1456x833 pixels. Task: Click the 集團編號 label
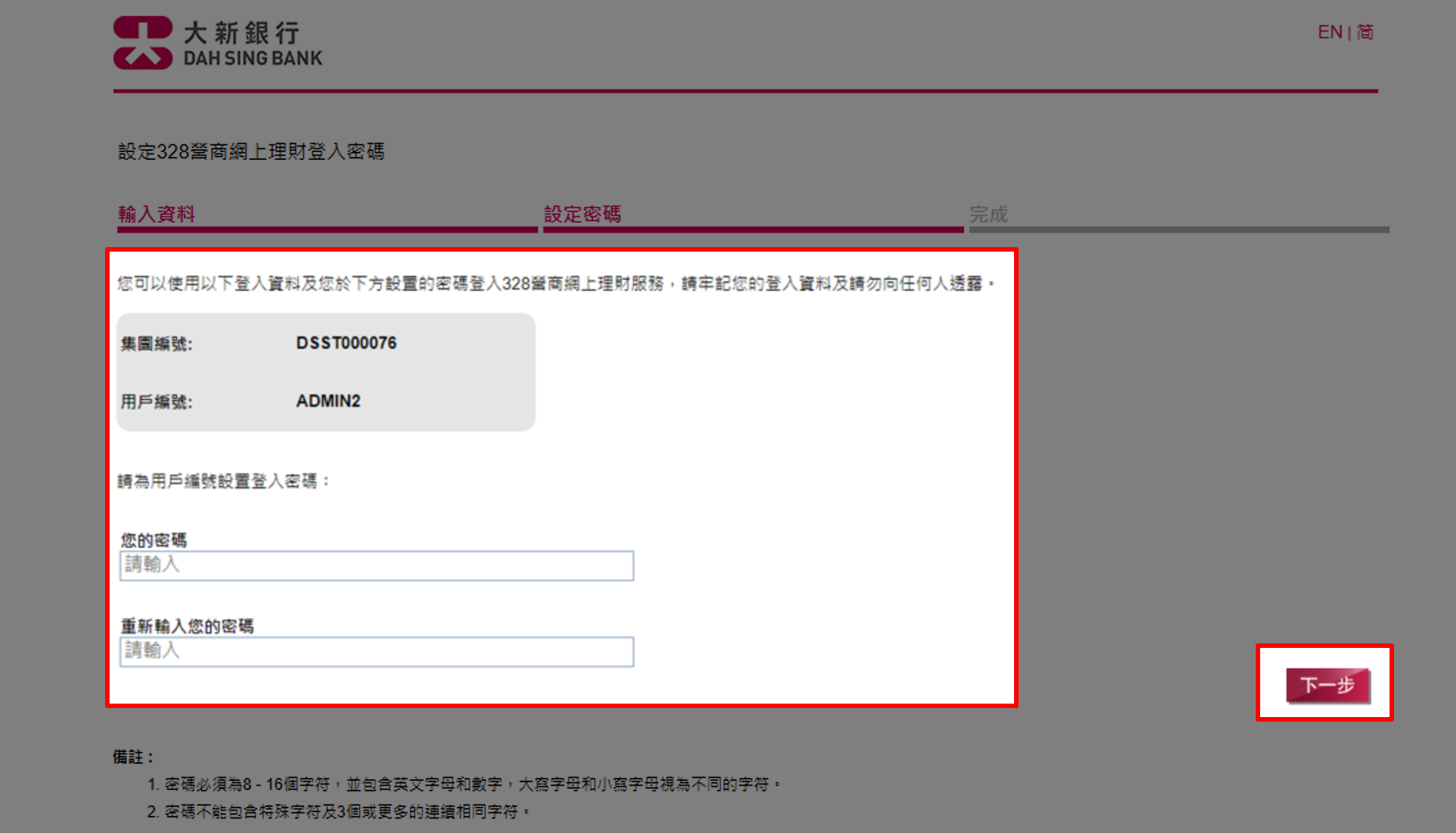(x=156, y=344)
